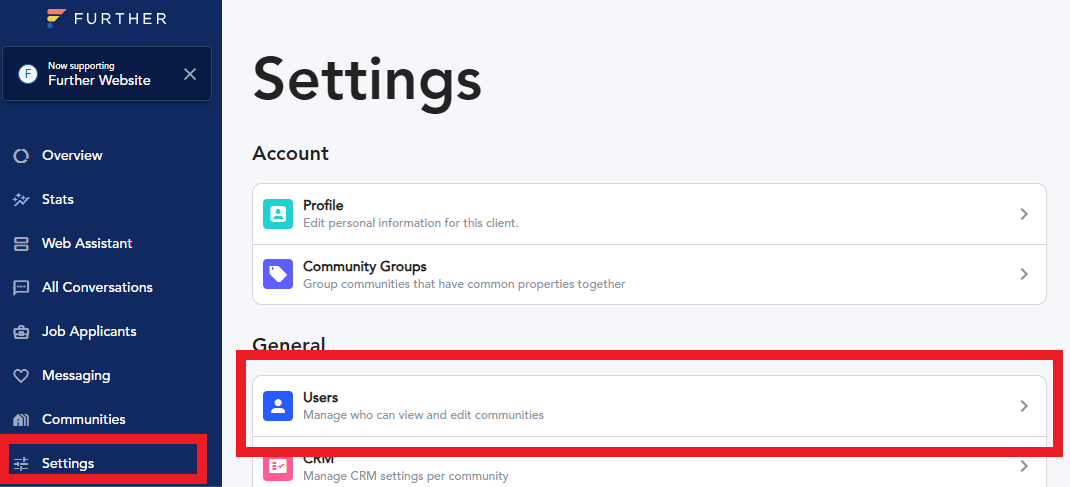The height and width of the screenshot is (487, 1070).
Task: Click the Web Assistant icon in sidebar
Action: pos(20,244)
